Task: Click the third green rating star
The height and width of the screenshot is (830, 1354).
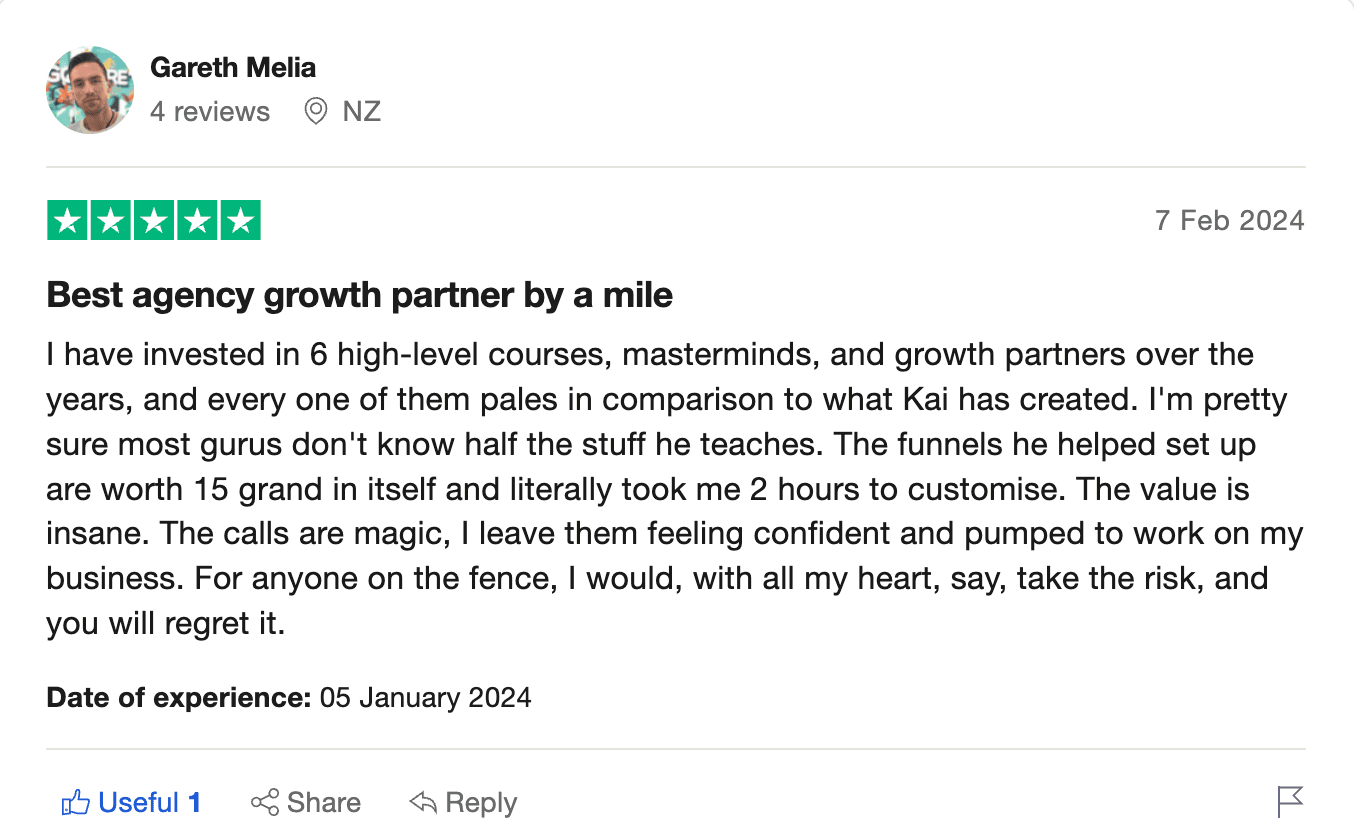Action: [x=154, y=221]
